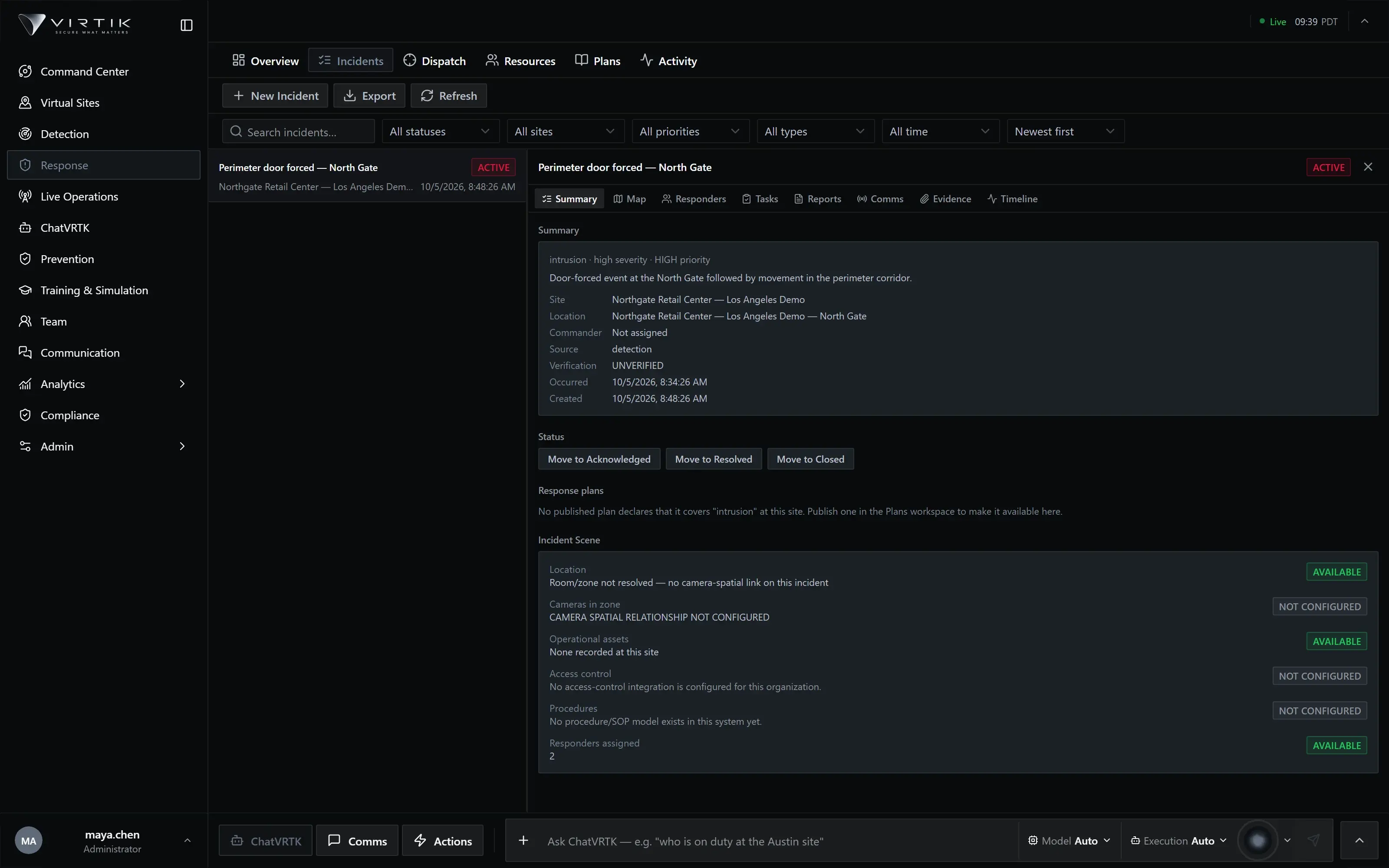Switch to the Overview tab
Image resolution: width=1389 pixels, height=868 pixels.
tap(265, 61)
